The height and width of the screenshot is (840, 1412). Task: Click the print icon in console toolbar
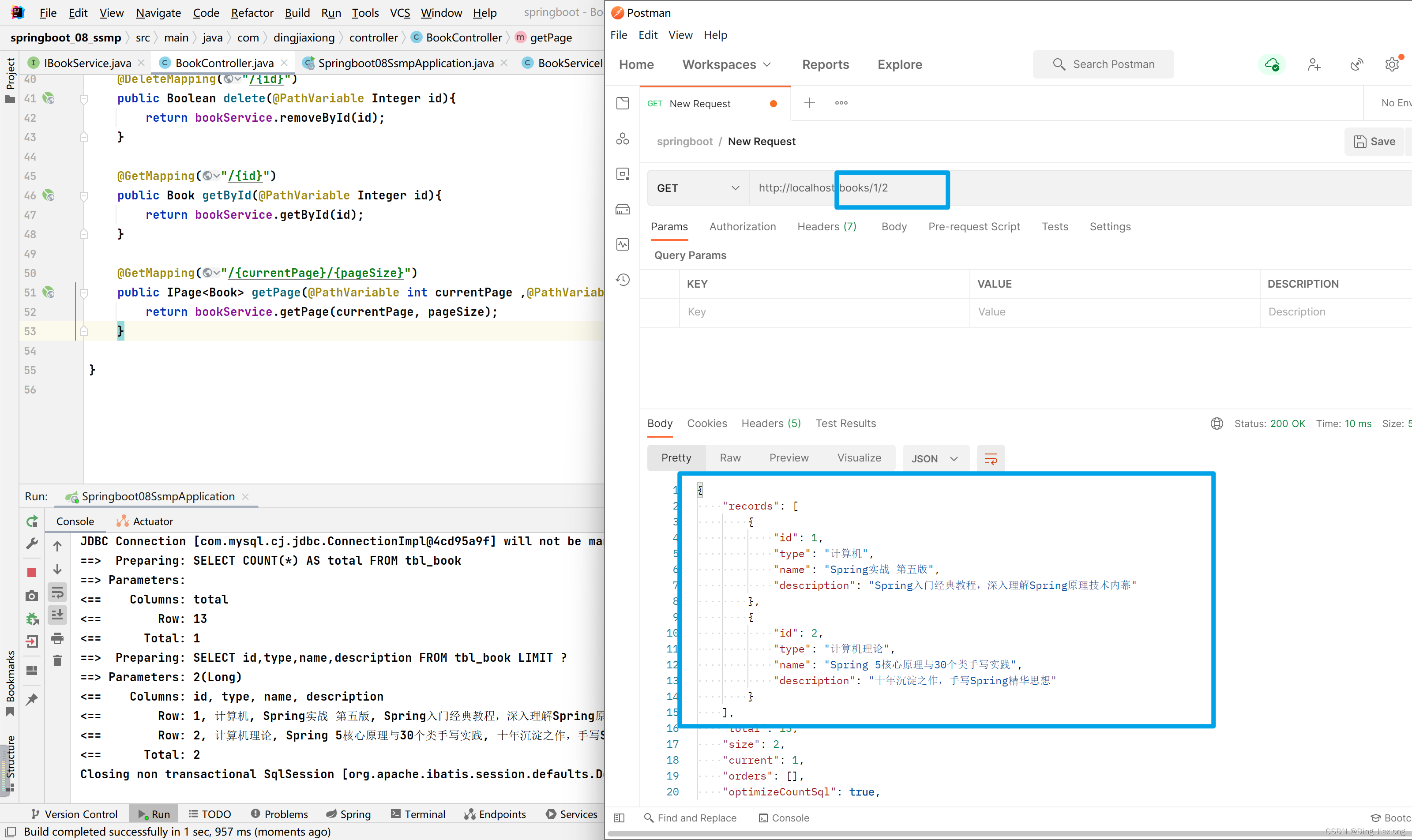pos(57,638)
